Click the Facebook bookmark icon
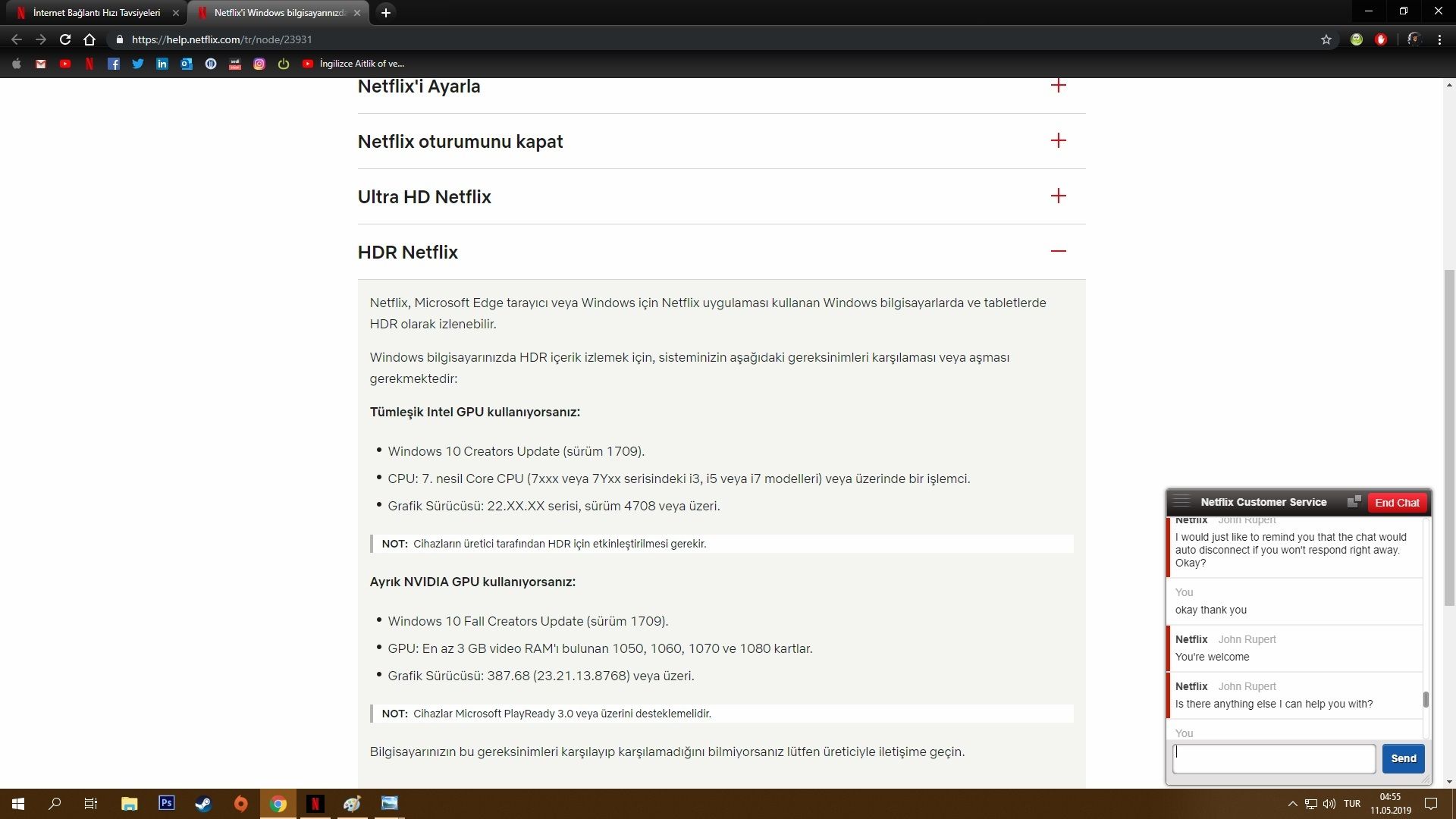 tap(113, 64)
